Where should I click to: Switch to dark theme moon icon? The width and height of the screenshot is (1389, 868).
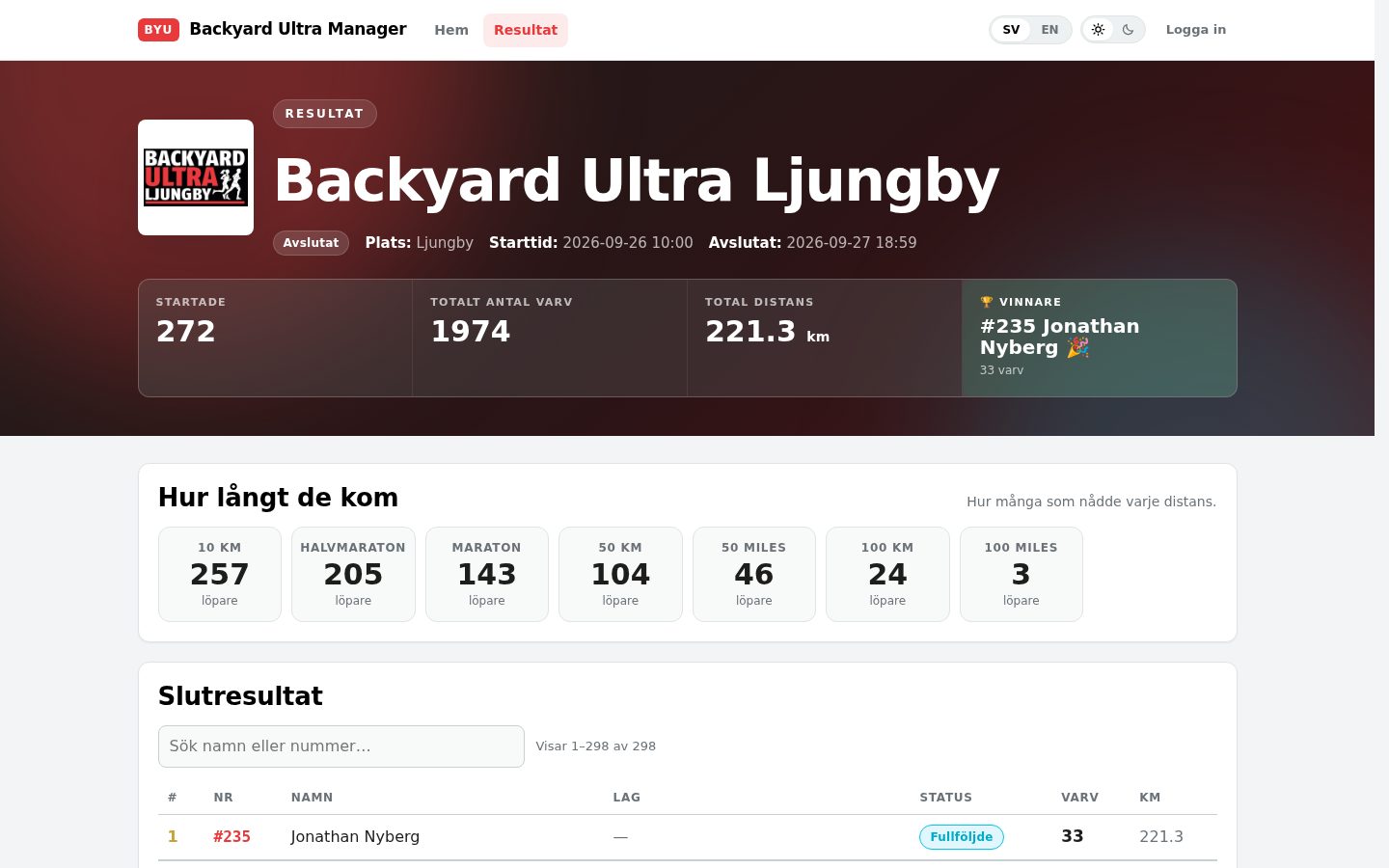(x=1128, y=30)
